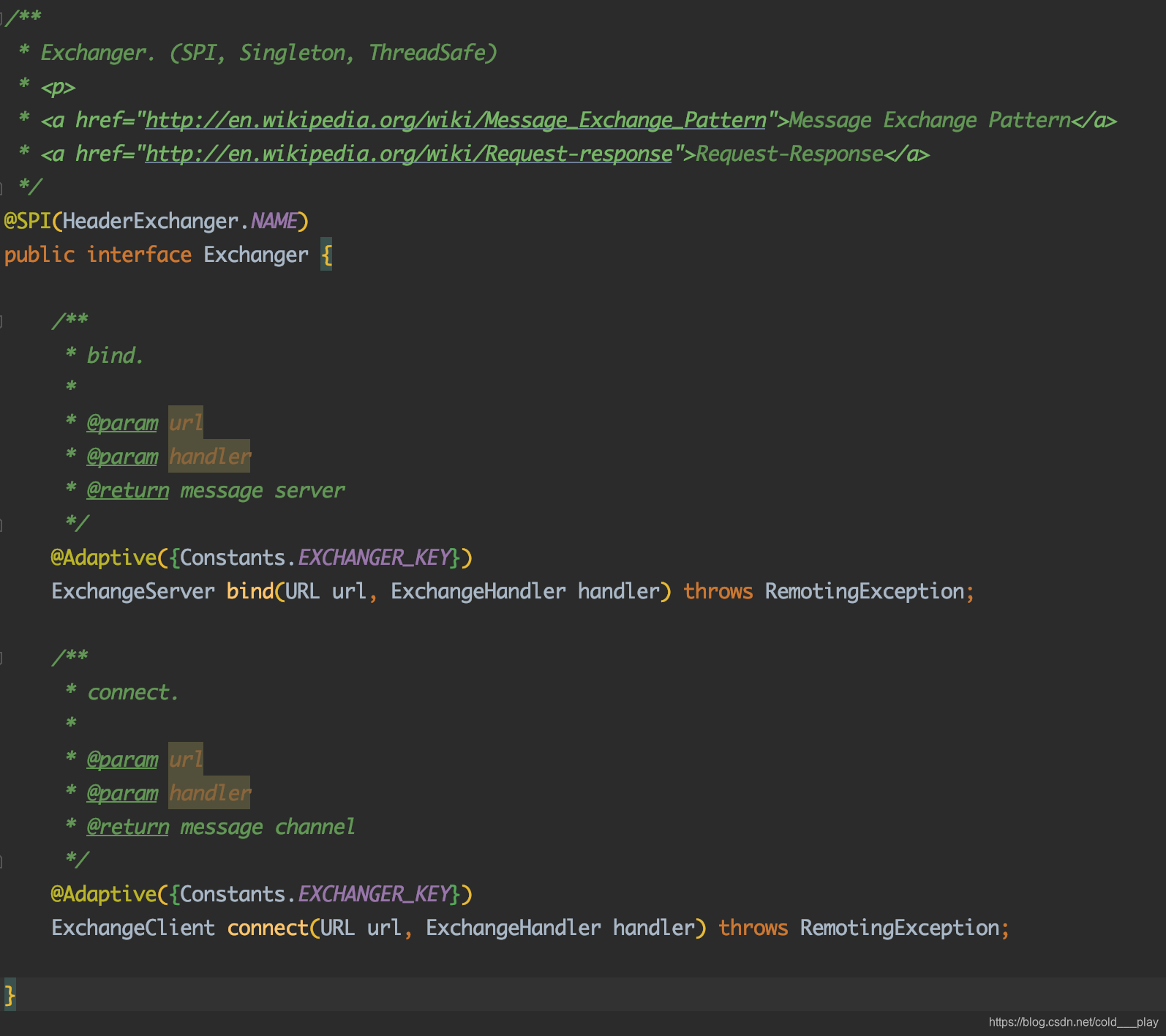
Task: Click 'throws' keyword in the connect signature
Action: pos(753,928)
